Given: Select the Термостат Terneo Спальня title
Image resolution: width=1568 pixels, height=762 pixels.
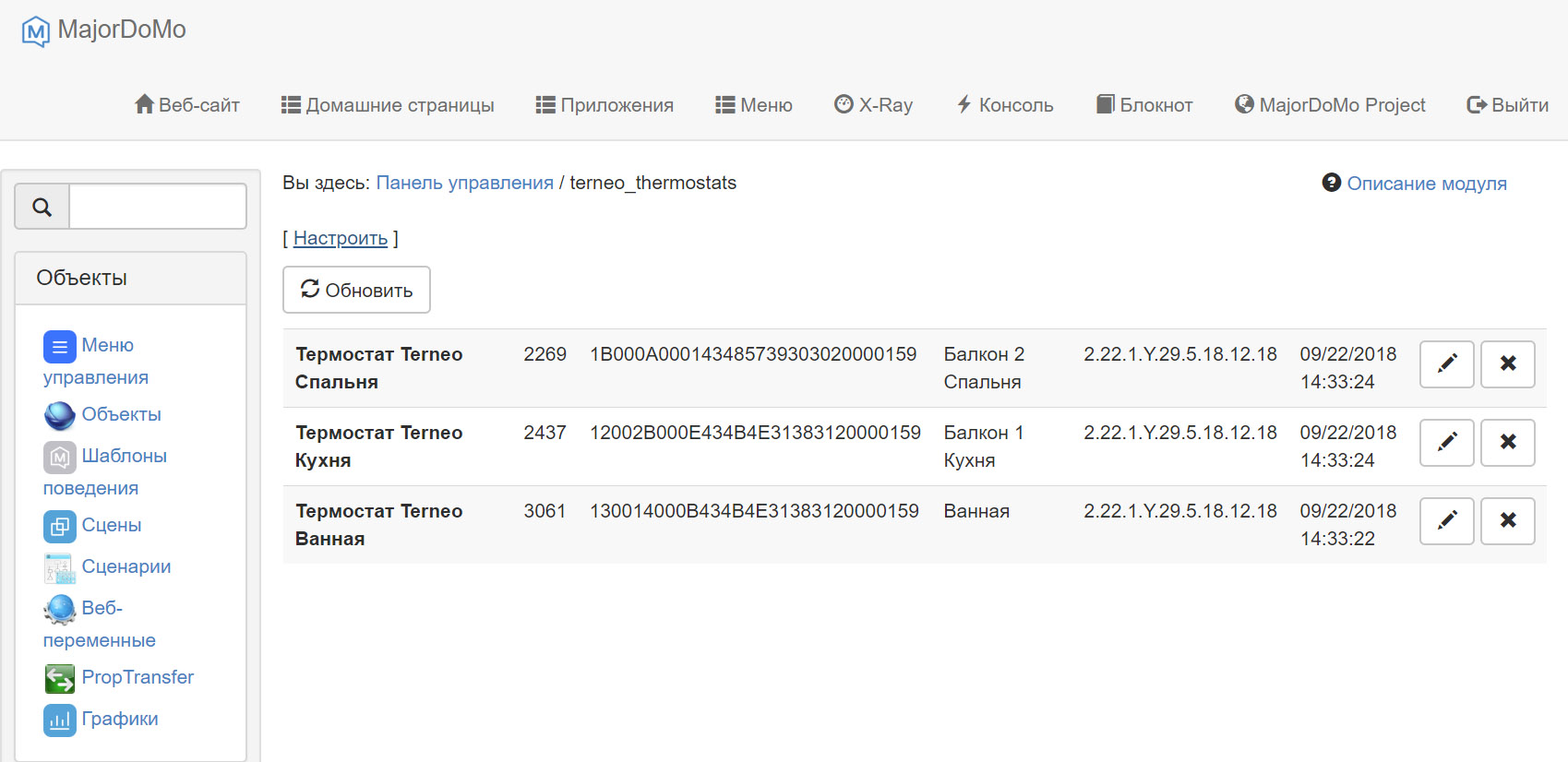Looking at the screenshot, I should (379, 368).
